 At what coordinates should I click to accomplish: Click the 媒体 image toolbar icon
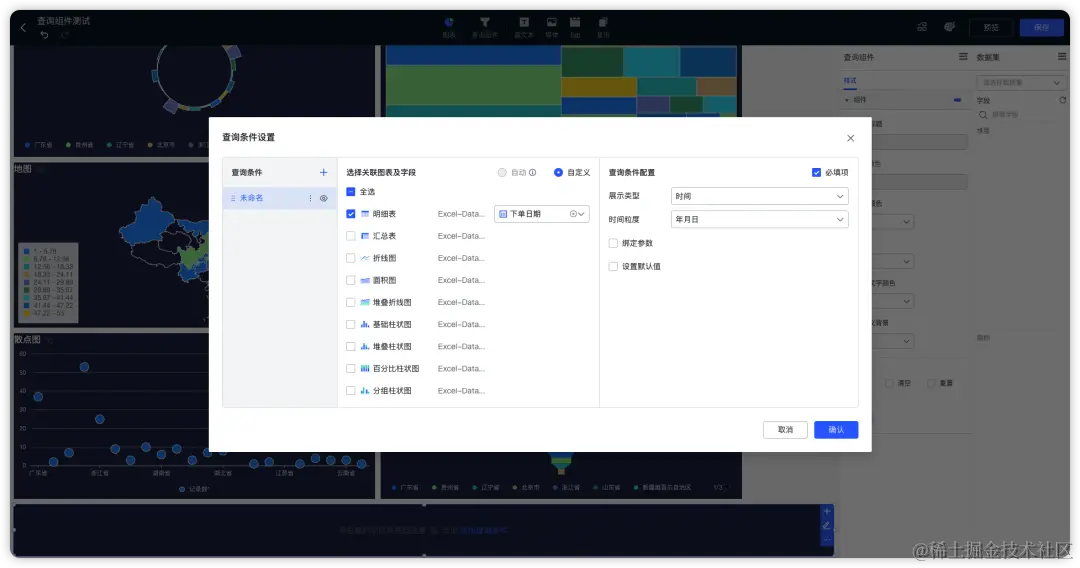tap(552, 23)
